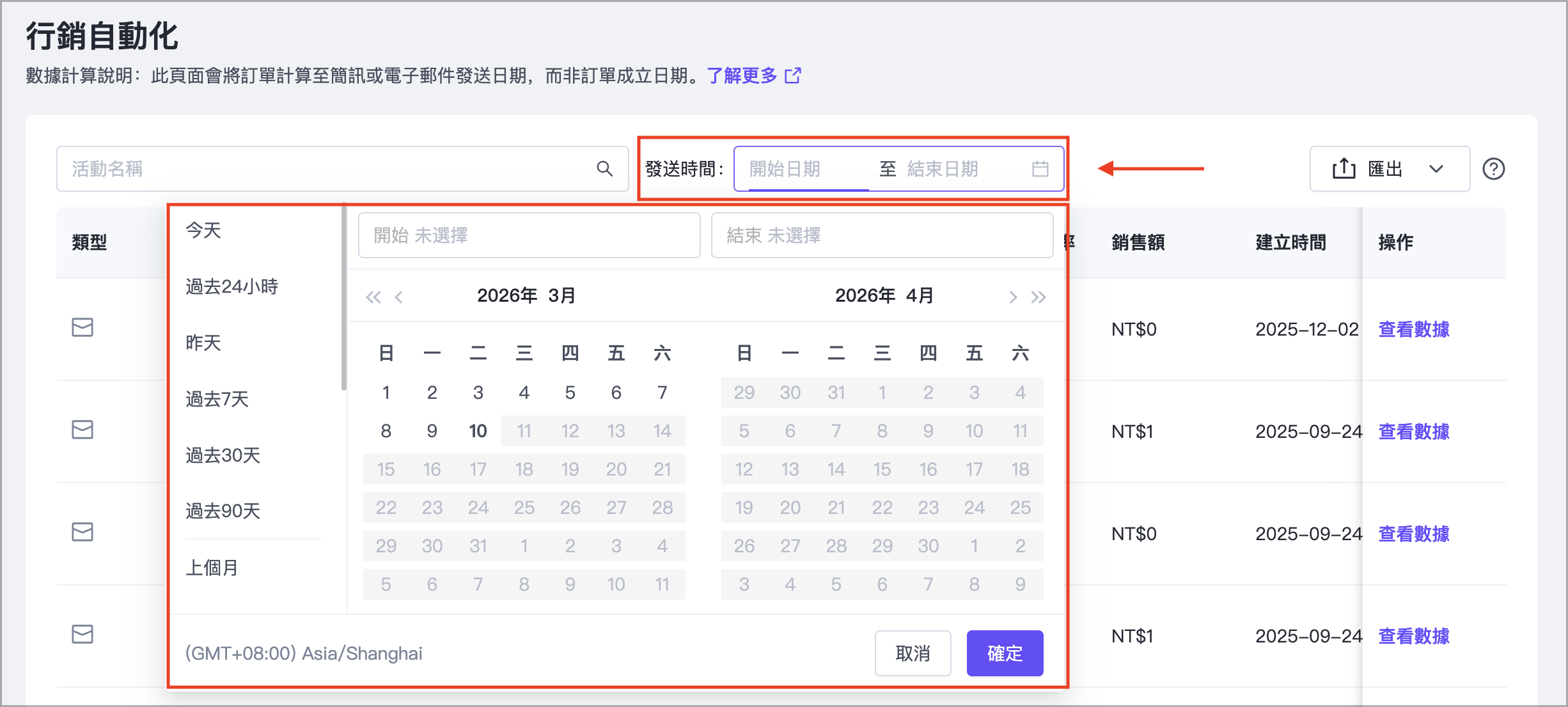Screen dimensions: 1568x707
Task: Click the search magnifier icon
Action: (x=604, y=168)
